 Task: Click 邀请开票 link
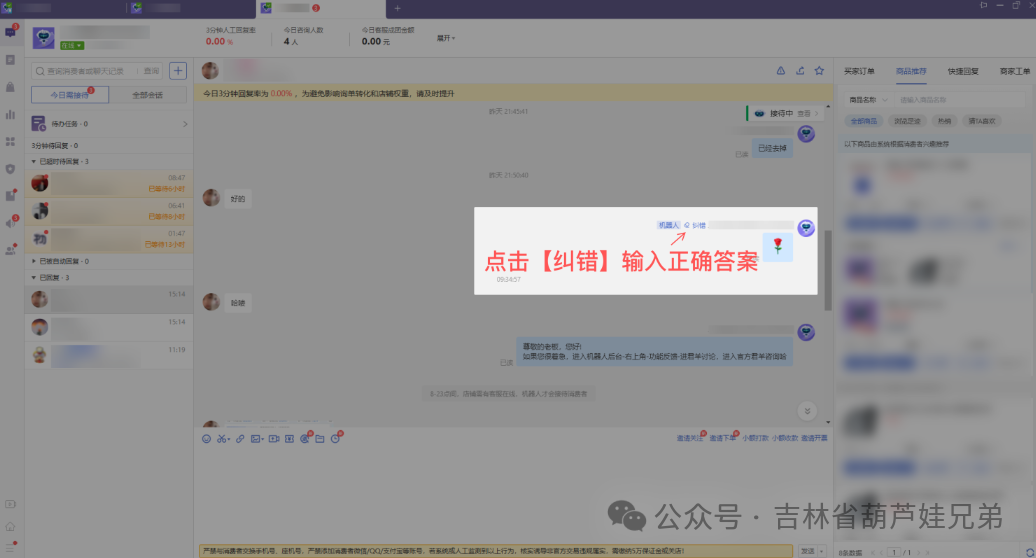pyautogui.click(x=814, y=438)
